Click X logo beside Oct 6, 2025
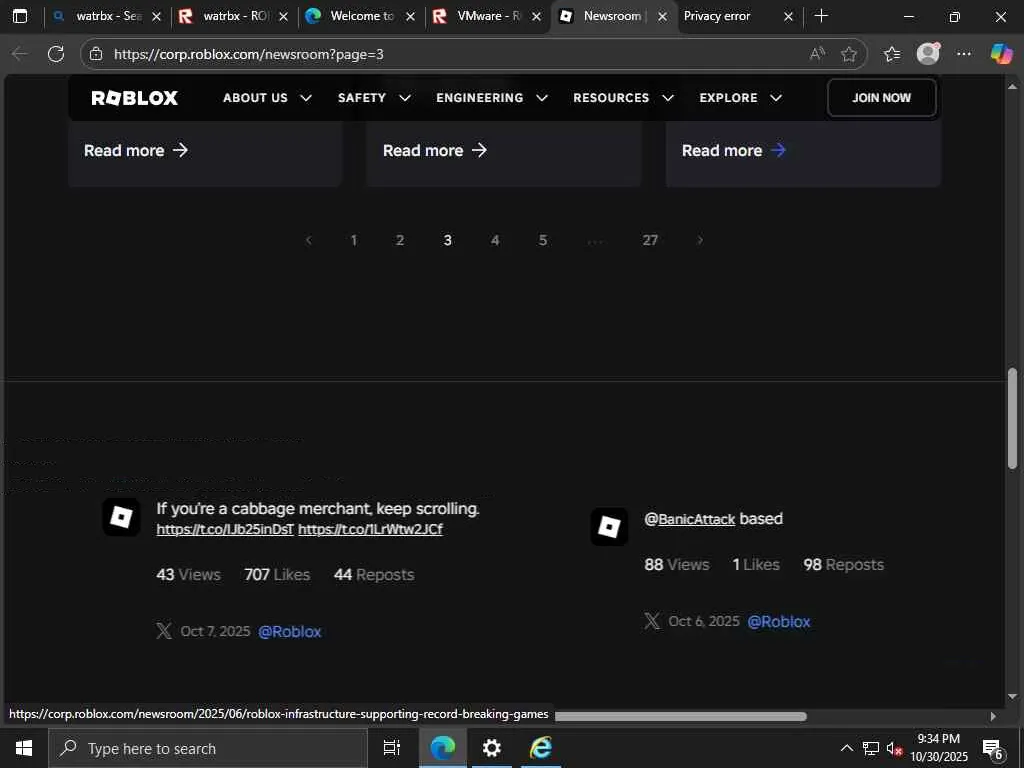Image resolution: width=1024 pixels, height=768 pixels. [x=652, y=621]
